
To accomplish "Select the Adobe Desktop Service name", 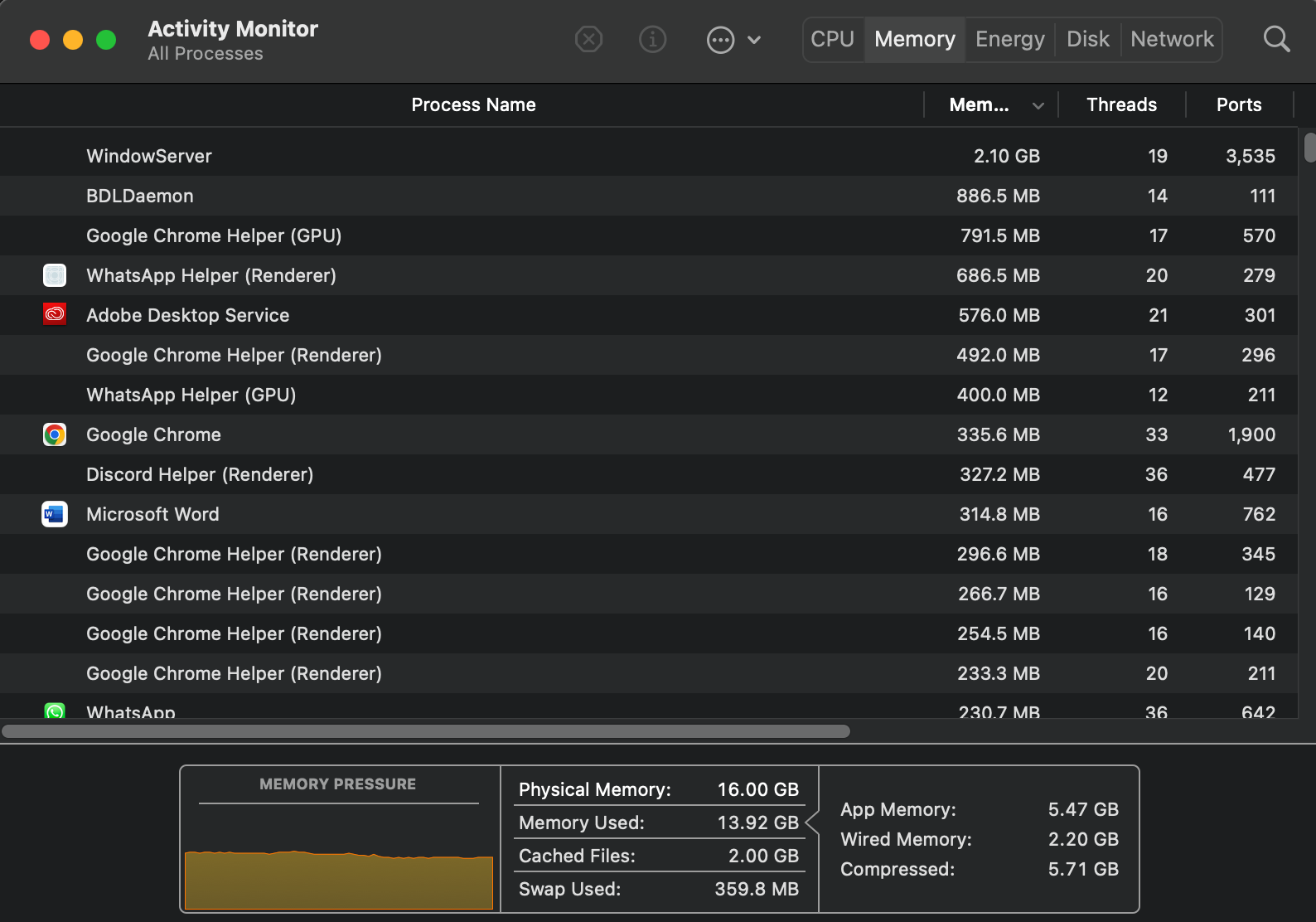I will coord(188,315).
